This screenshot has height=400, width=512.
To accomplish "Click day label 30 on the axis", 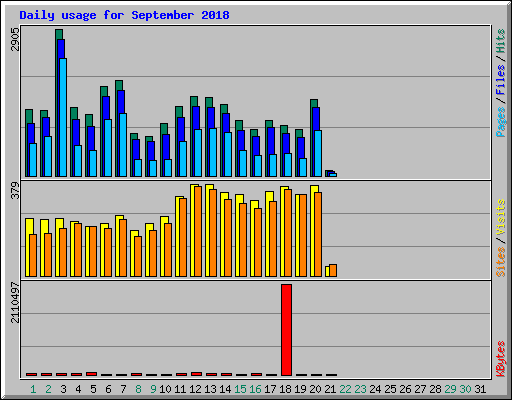I will click(x=465, y=389).
